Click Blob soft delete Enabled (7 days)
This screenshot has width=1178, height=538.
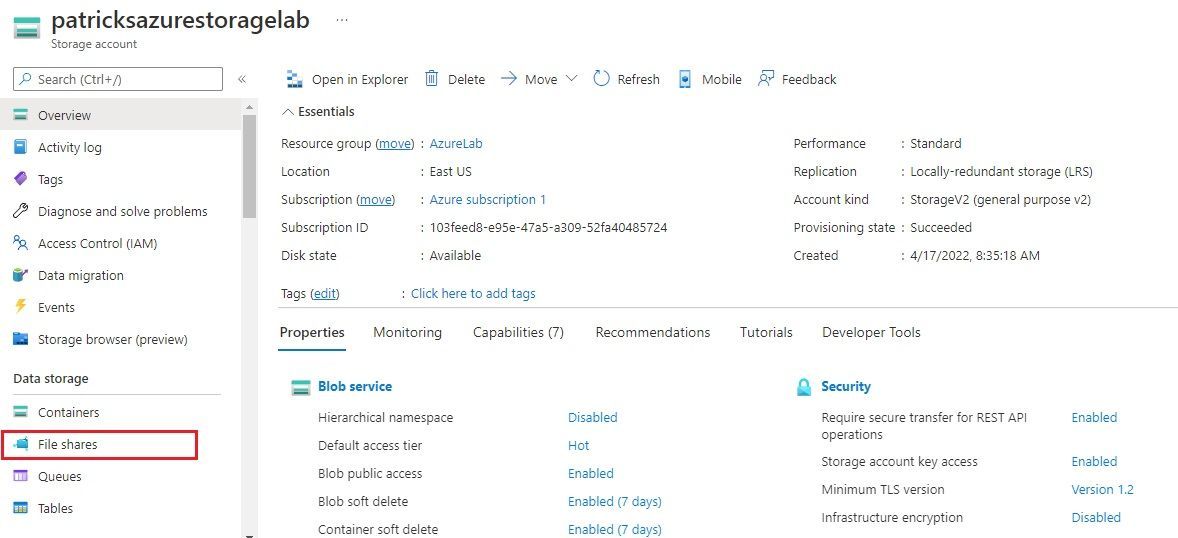[615, 501]
